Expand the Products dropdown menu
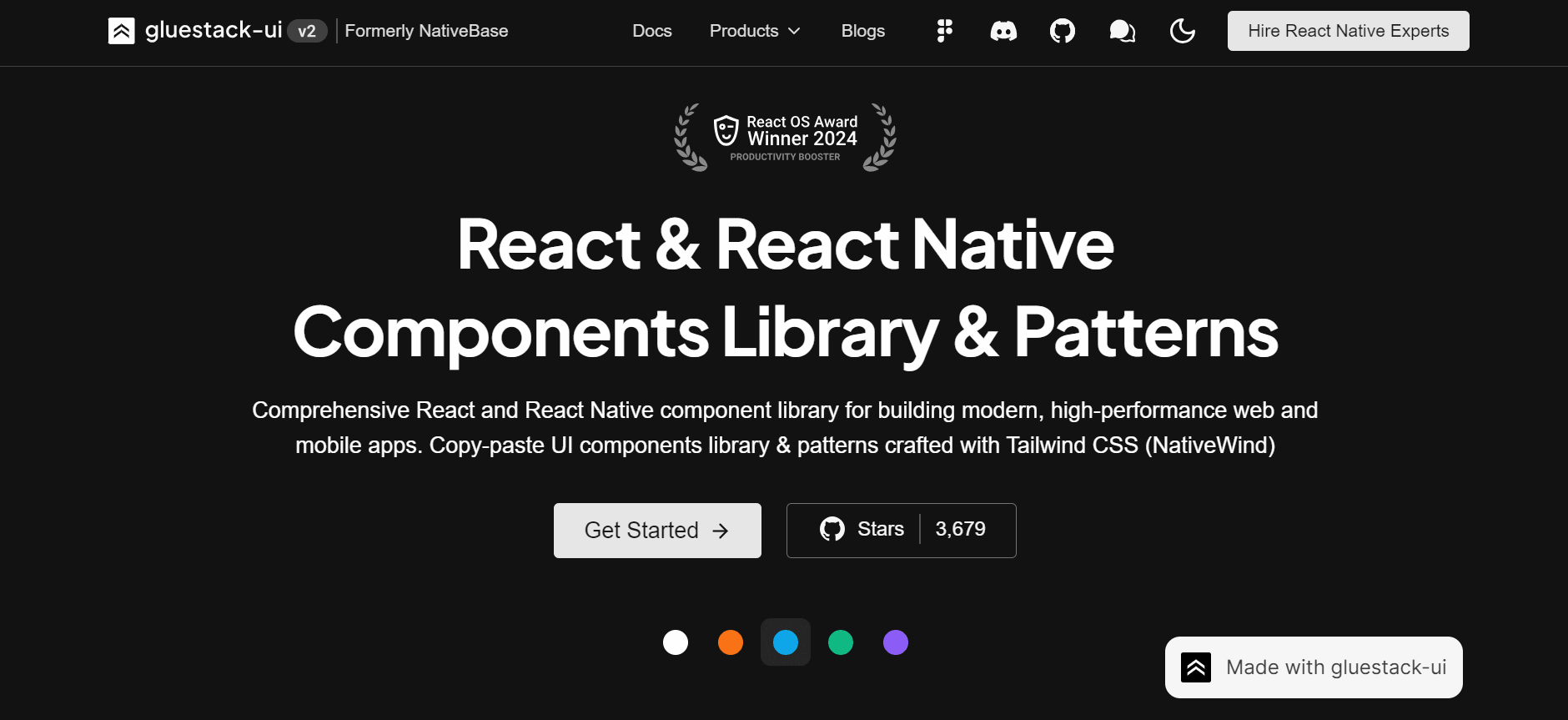1568x720 pixels. [x=744, y=31]
